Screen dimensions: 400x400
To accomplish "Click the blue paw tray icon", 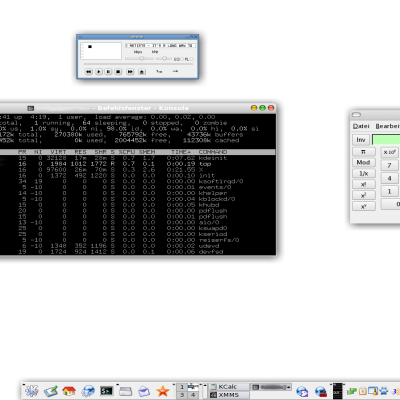I will [383, 391].
